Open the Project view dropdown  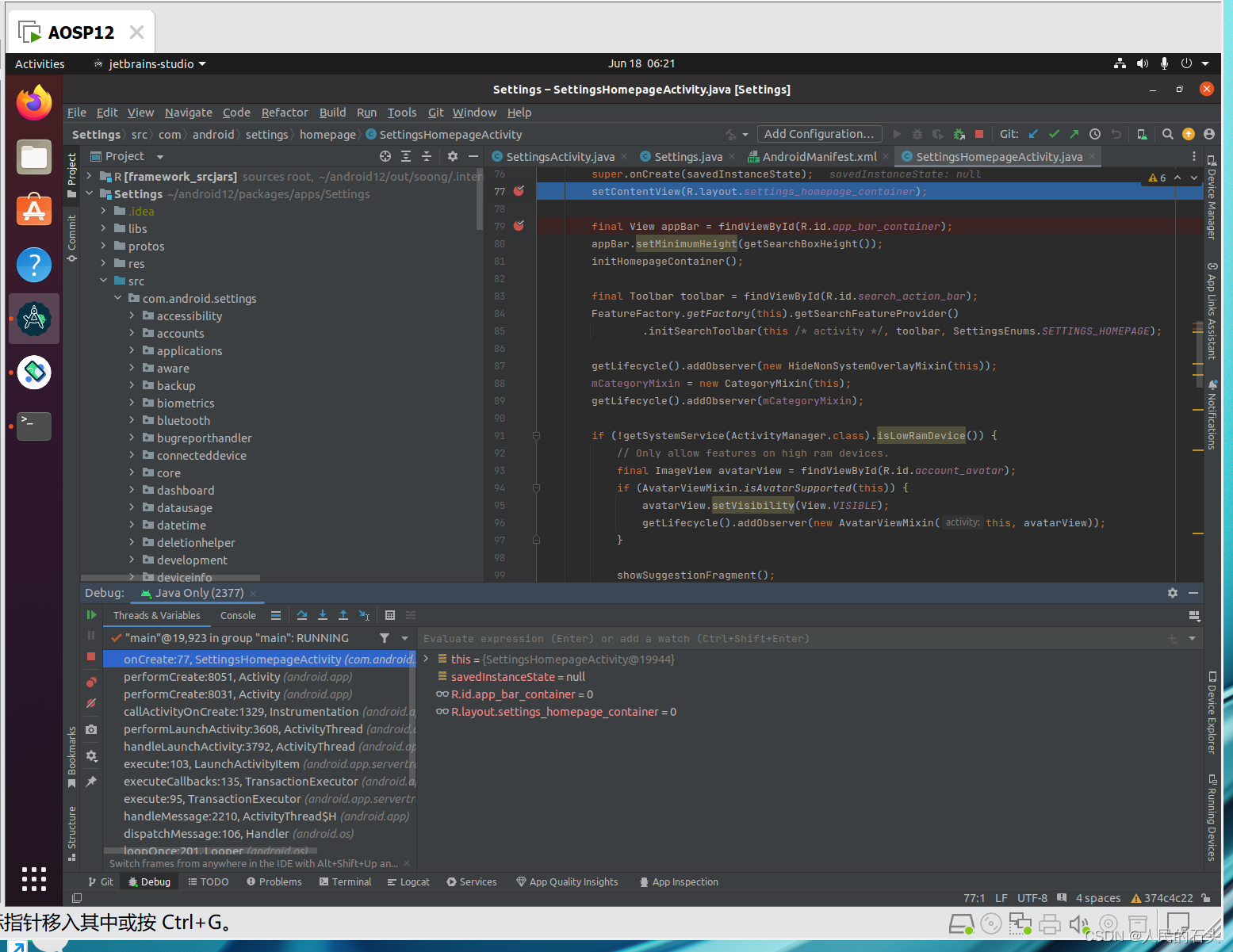(x=159, y=156)
